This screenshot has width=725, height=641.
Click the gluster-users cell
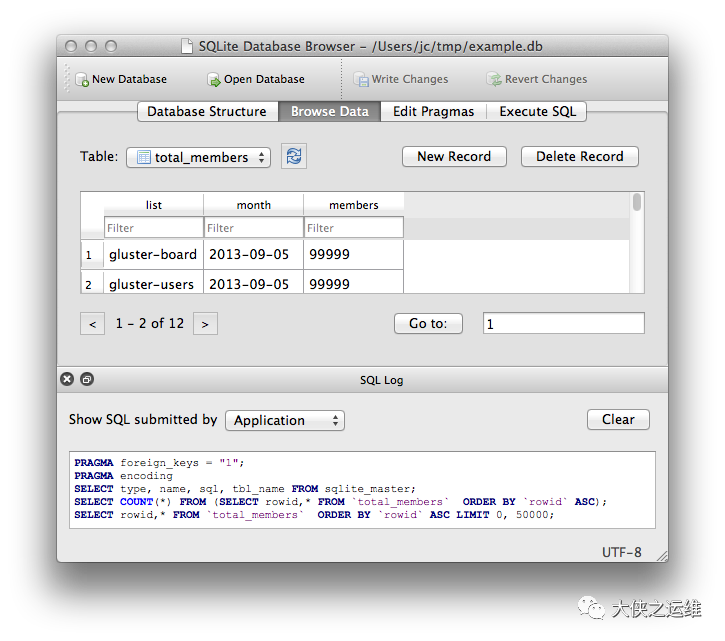point(154,282)
